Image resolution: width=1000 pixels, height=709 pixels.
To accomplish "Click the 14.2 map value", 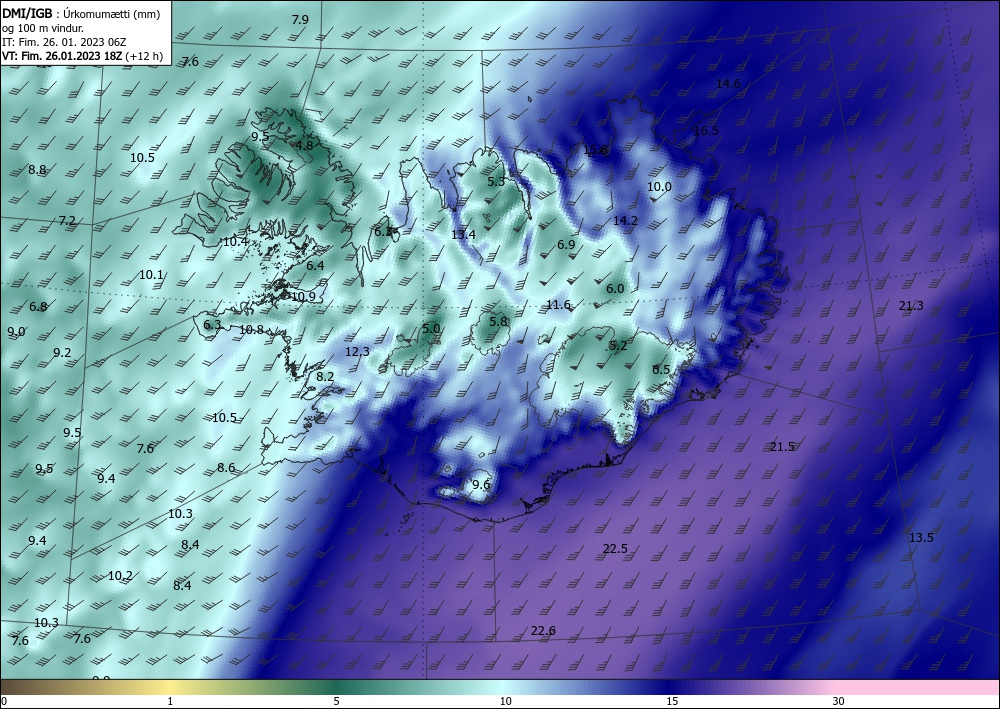I will [x=625, y=221].
